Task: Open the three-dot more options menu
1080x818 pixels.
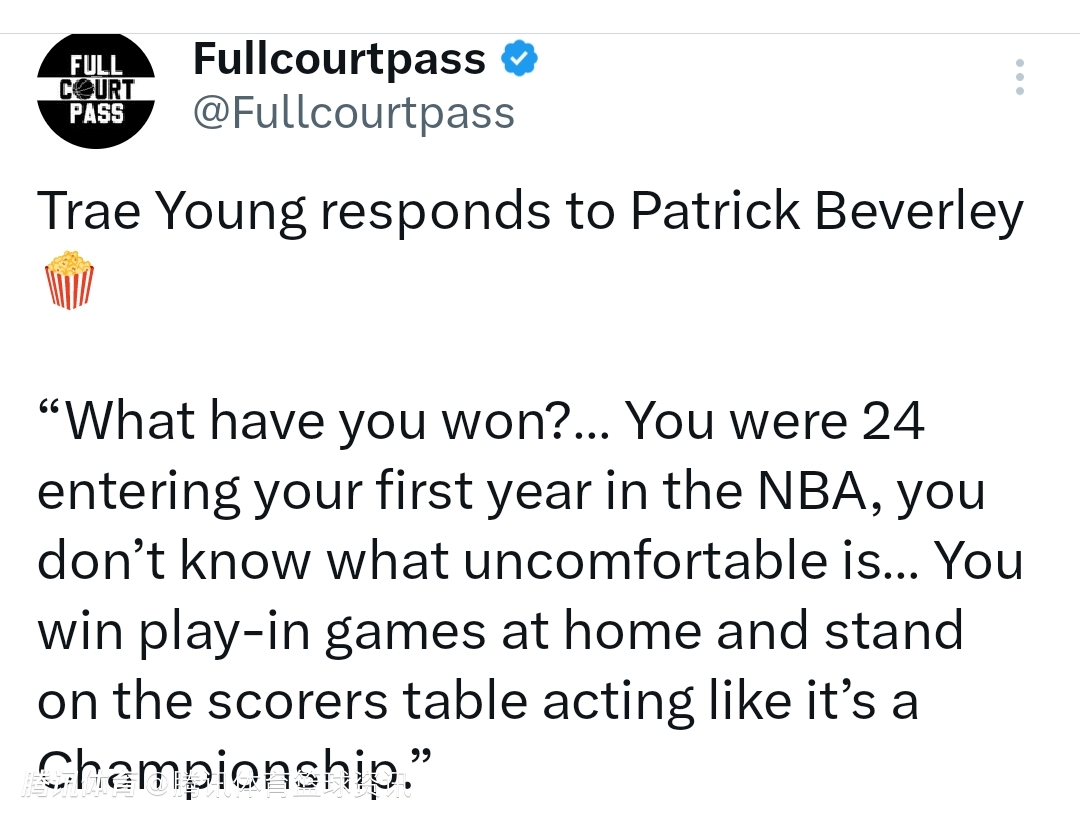Action: click(x=1019, y=77)
